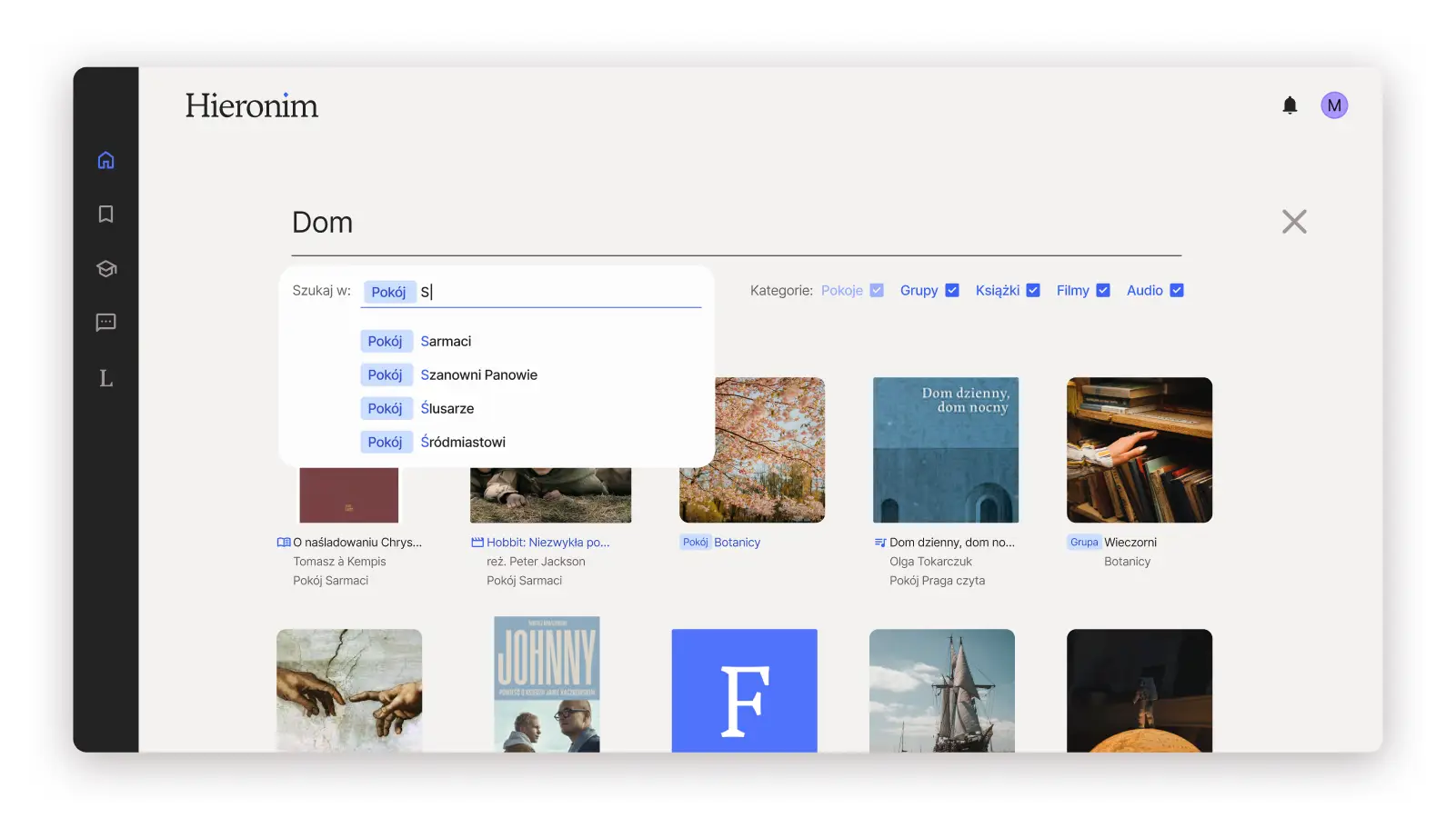Click the Tomasz à Kempis author text
This screenshot has width=1456, height=818.
click(340, 562)
